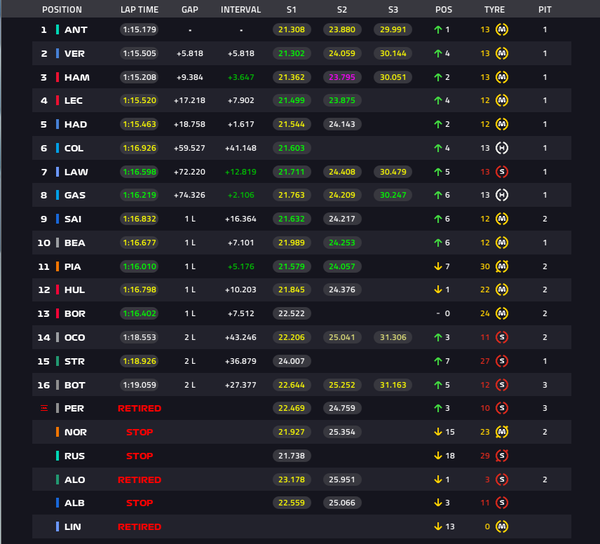Click the medium tyre icon in BEA's row
Viewport: 600px width, 544px height.
pos(502,243)
